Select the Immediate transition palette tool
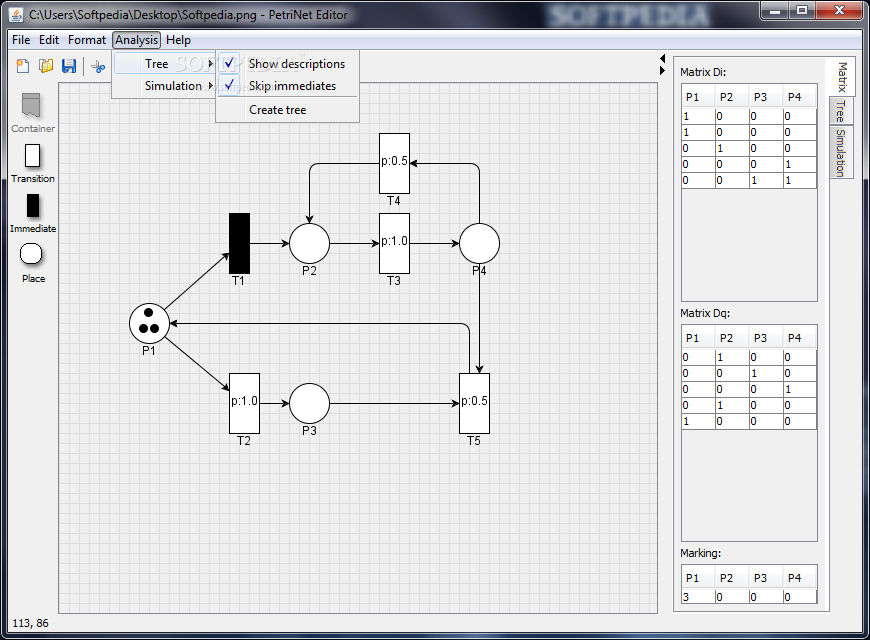The image size is (870, 640). (x=33, y=213)
